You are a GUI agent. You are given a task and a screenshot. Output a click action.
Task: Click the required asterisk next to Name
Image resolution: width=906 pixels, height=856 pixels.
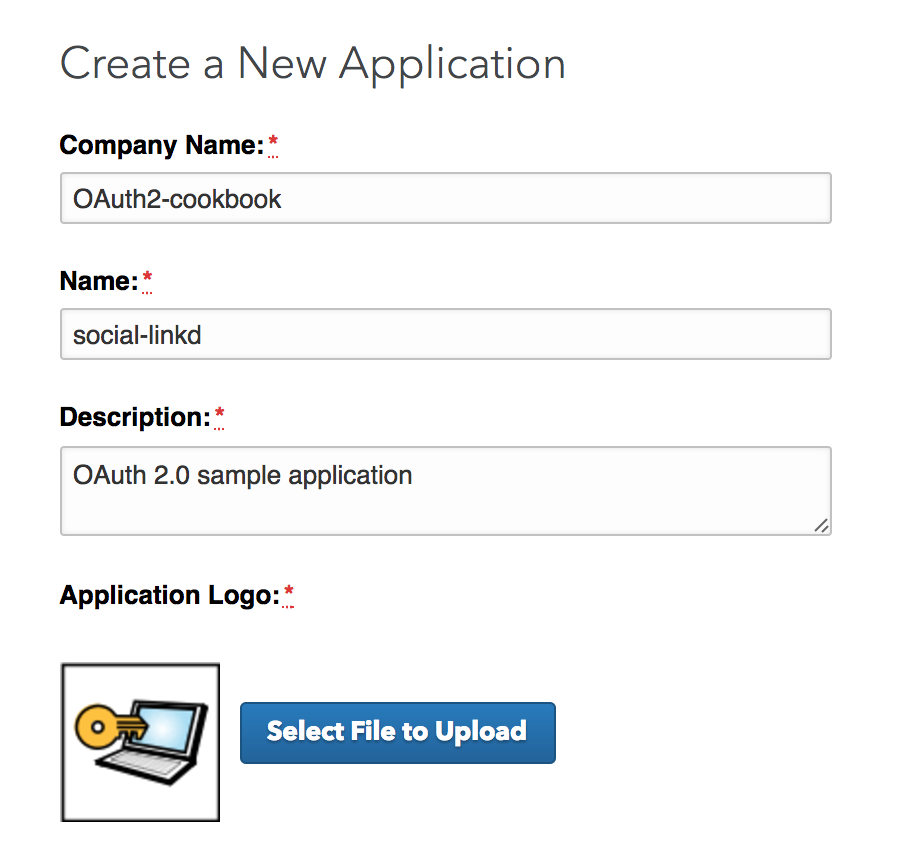[x=147, y=279]
